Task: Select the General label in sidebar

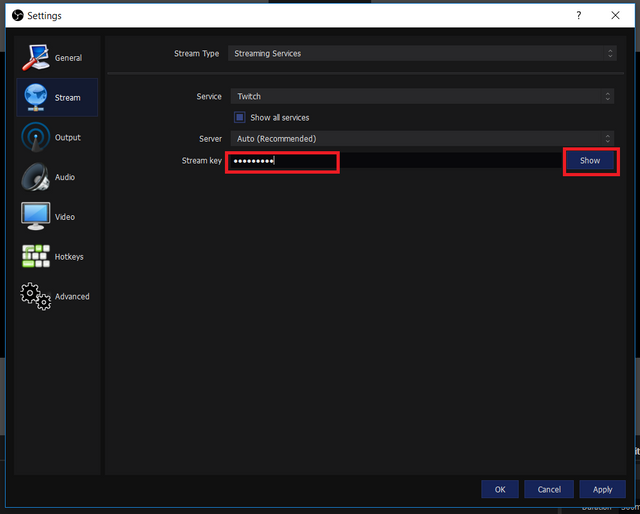Action: click(68, 58)
